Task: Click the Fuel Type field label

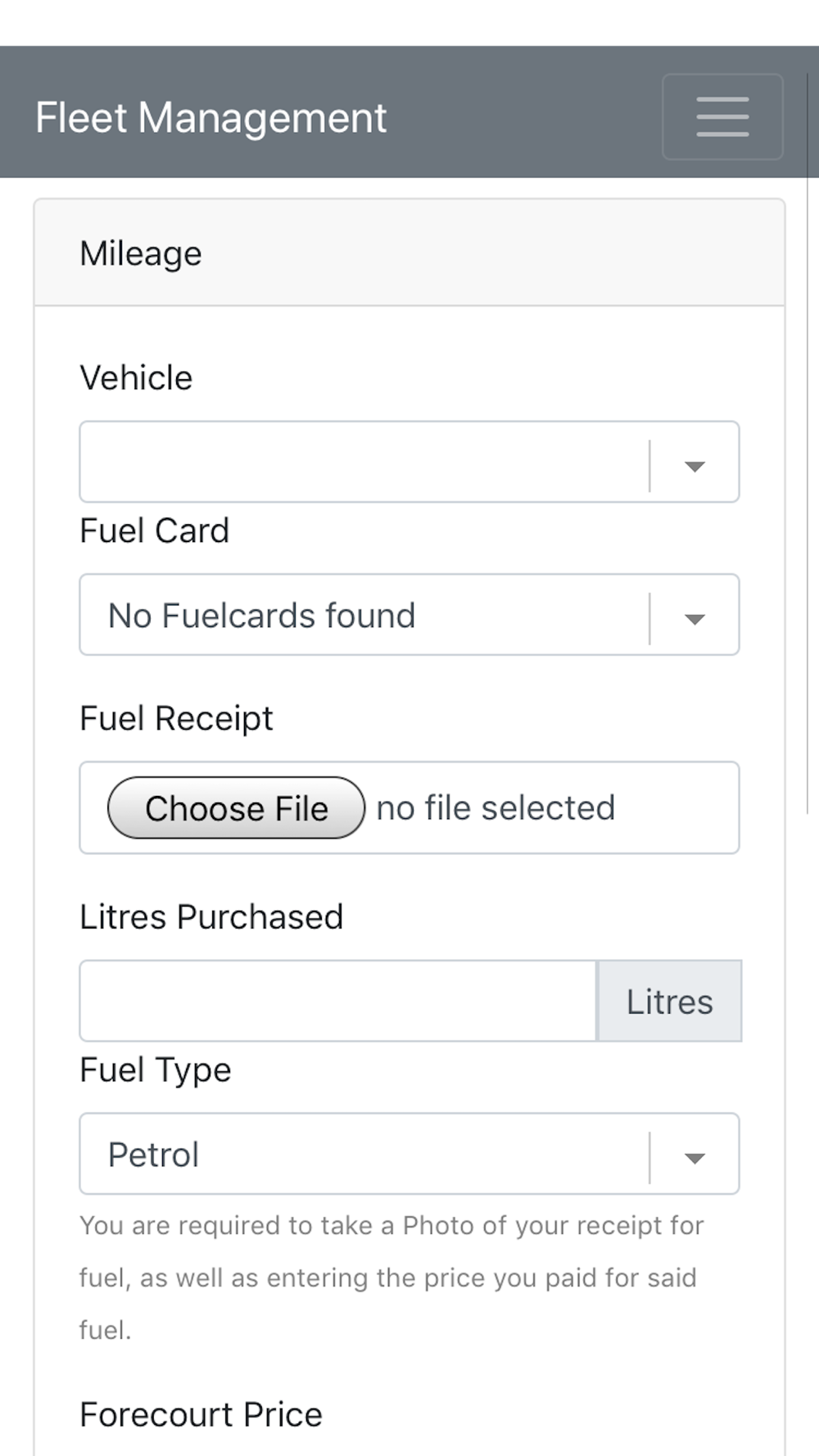Action: pyautogui.click(x=156, y=1070)
